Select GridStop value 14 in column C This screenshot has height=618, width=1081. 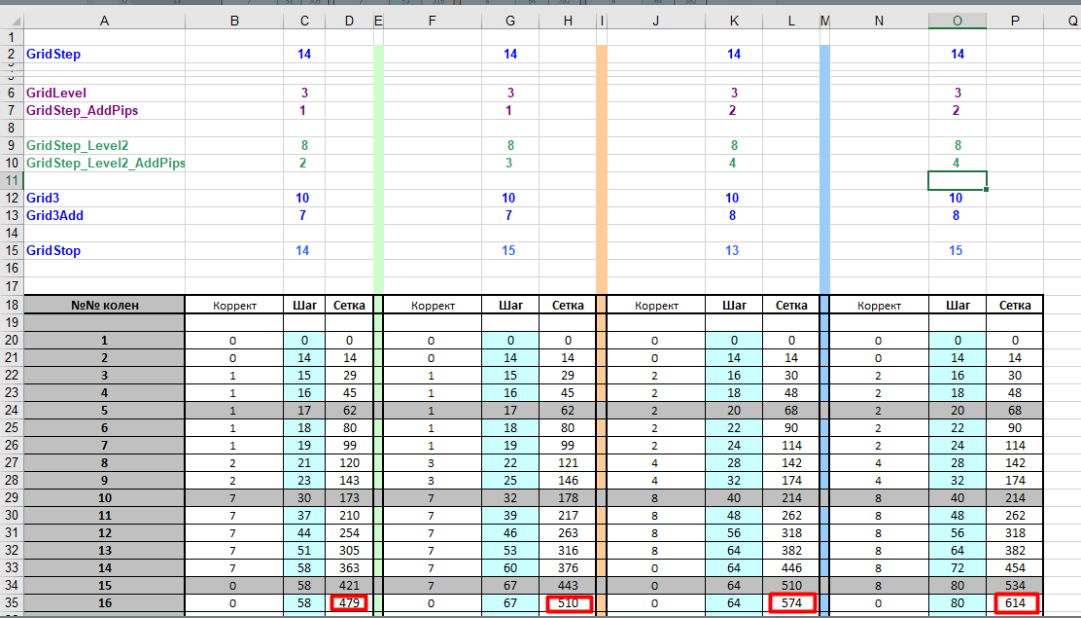[303, 250]
